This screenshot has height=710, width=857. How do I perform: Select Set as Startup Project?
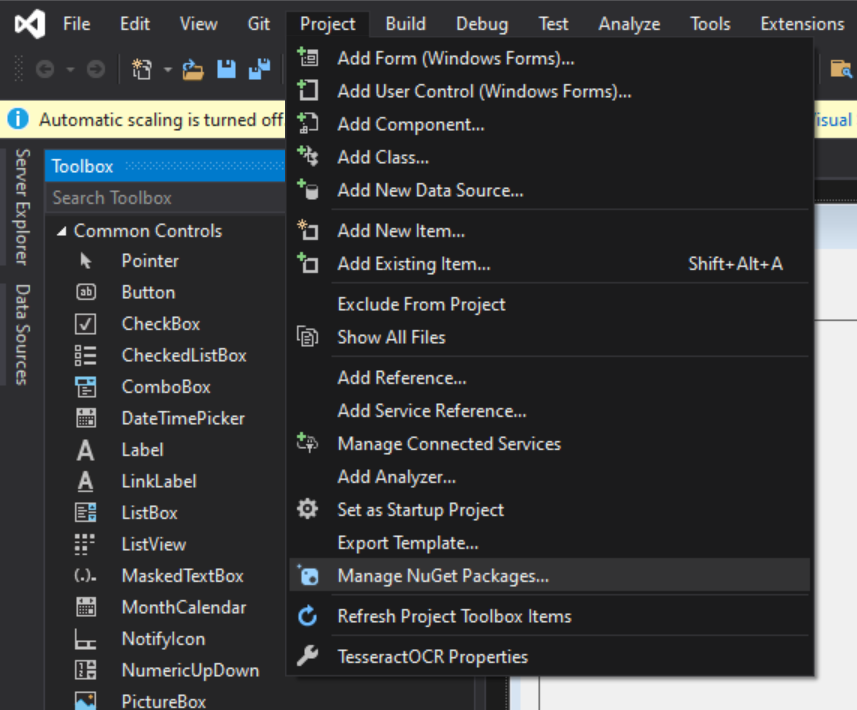click(549, 509)
